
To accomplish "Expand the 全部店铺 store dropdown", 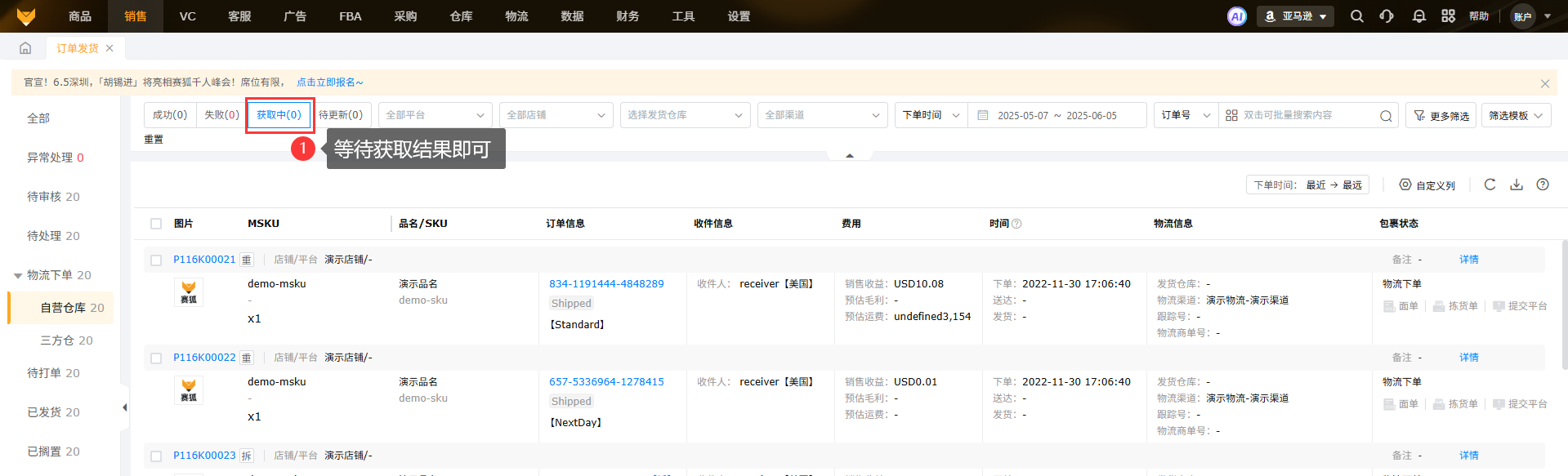I will [556, 115].
